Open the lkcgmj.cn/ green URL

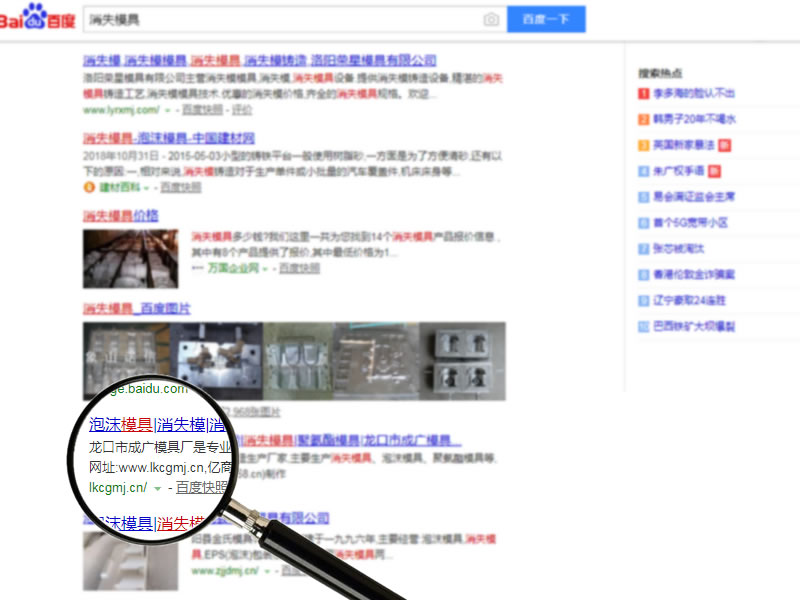118,487
